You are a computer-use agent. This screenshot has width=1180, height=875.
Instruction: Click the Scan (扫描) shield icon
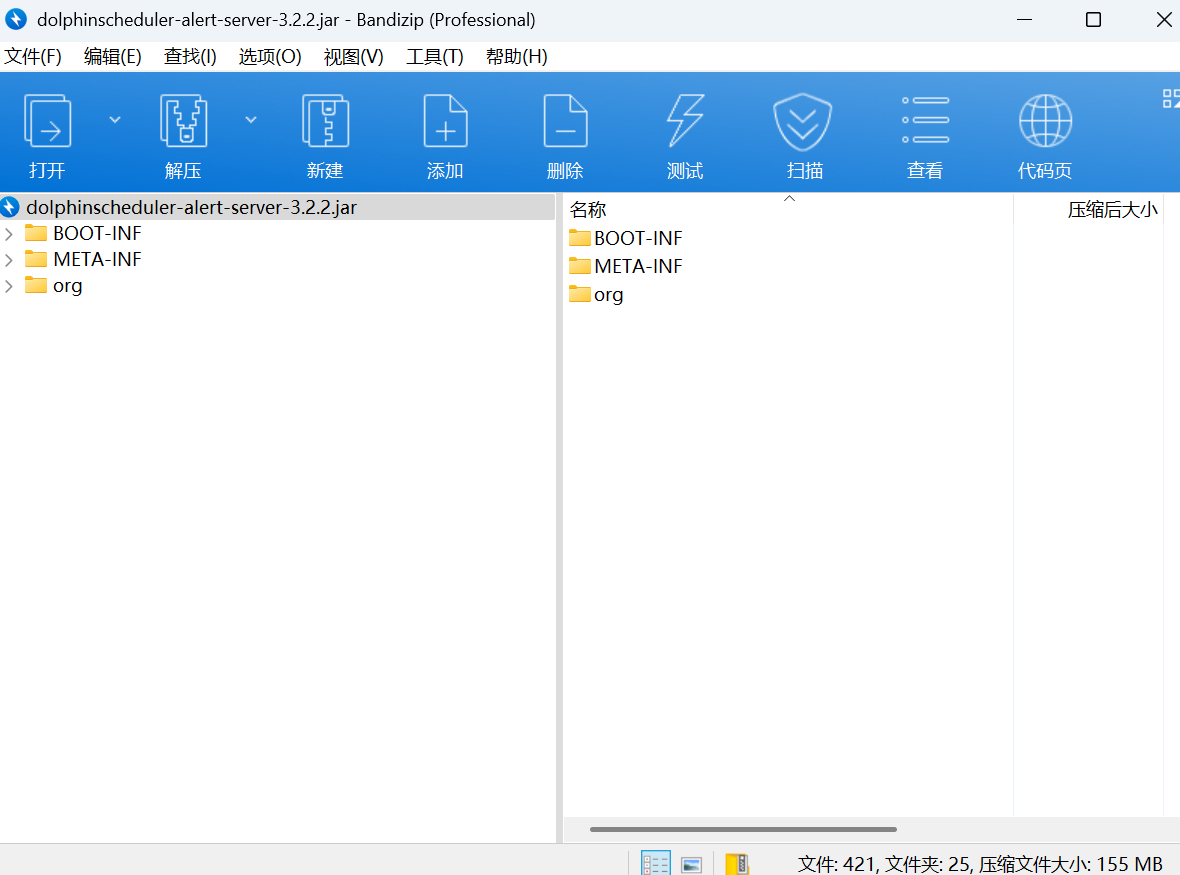coord(803,123)
